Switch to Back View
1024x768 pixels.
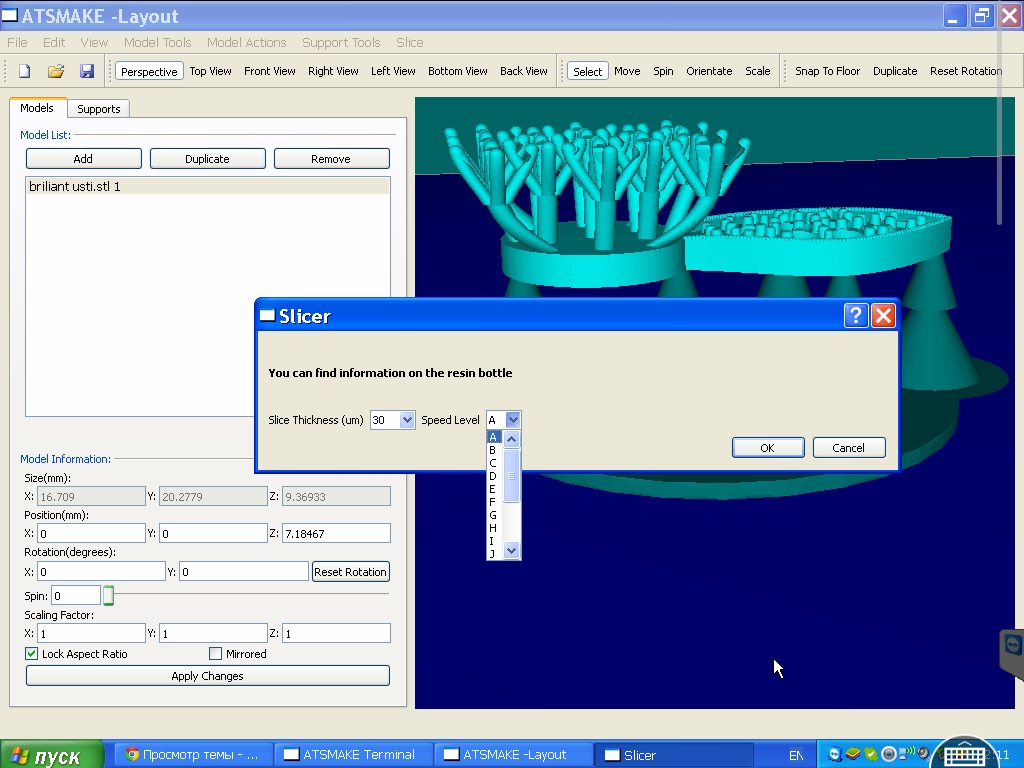[x=524, y=71]
